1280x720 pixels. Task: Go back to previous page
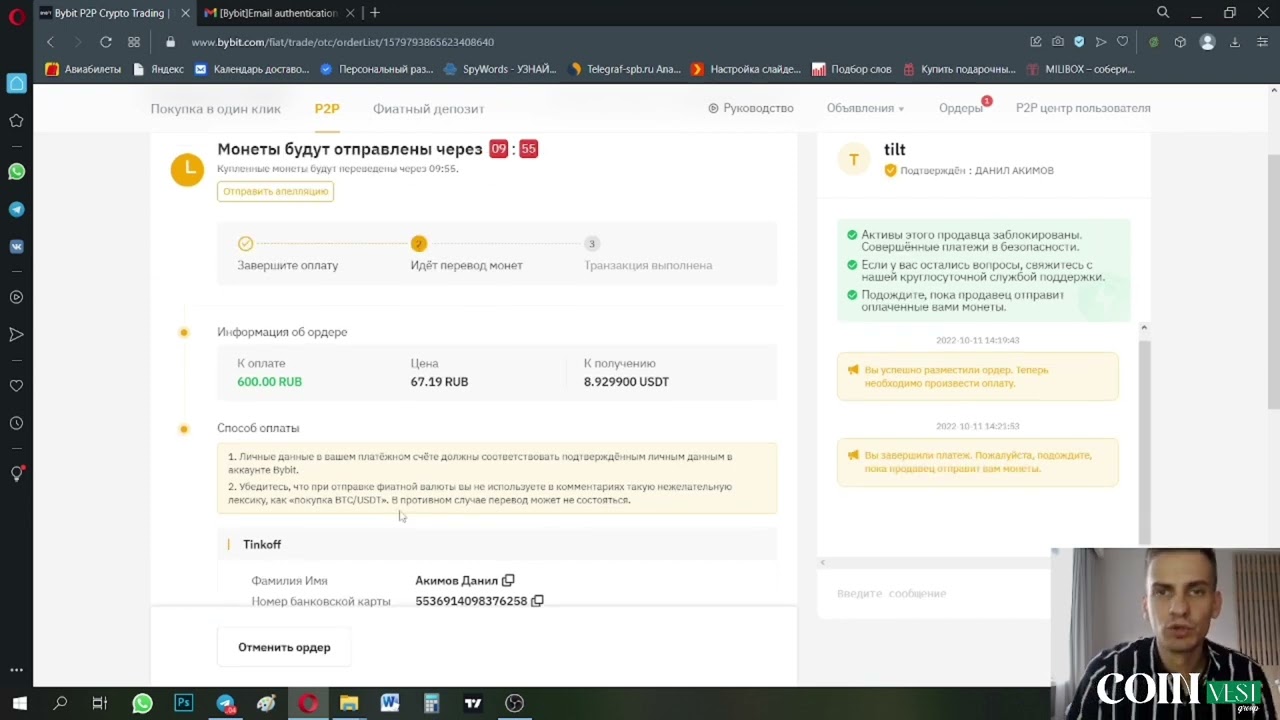pyautogui.click(x=50, y=42)
